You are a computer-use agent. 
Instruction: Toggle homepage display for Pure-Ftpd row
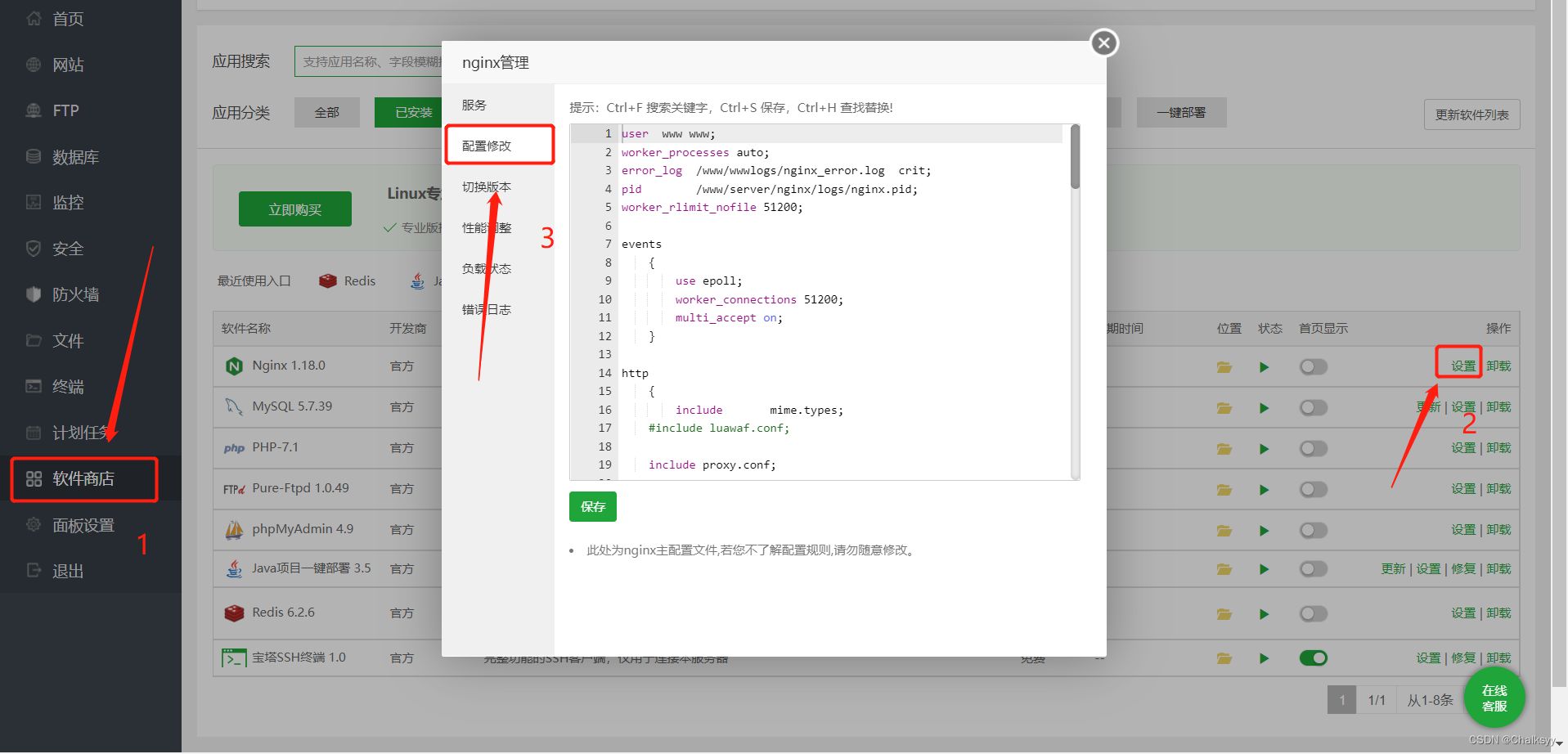[1313, 490]
